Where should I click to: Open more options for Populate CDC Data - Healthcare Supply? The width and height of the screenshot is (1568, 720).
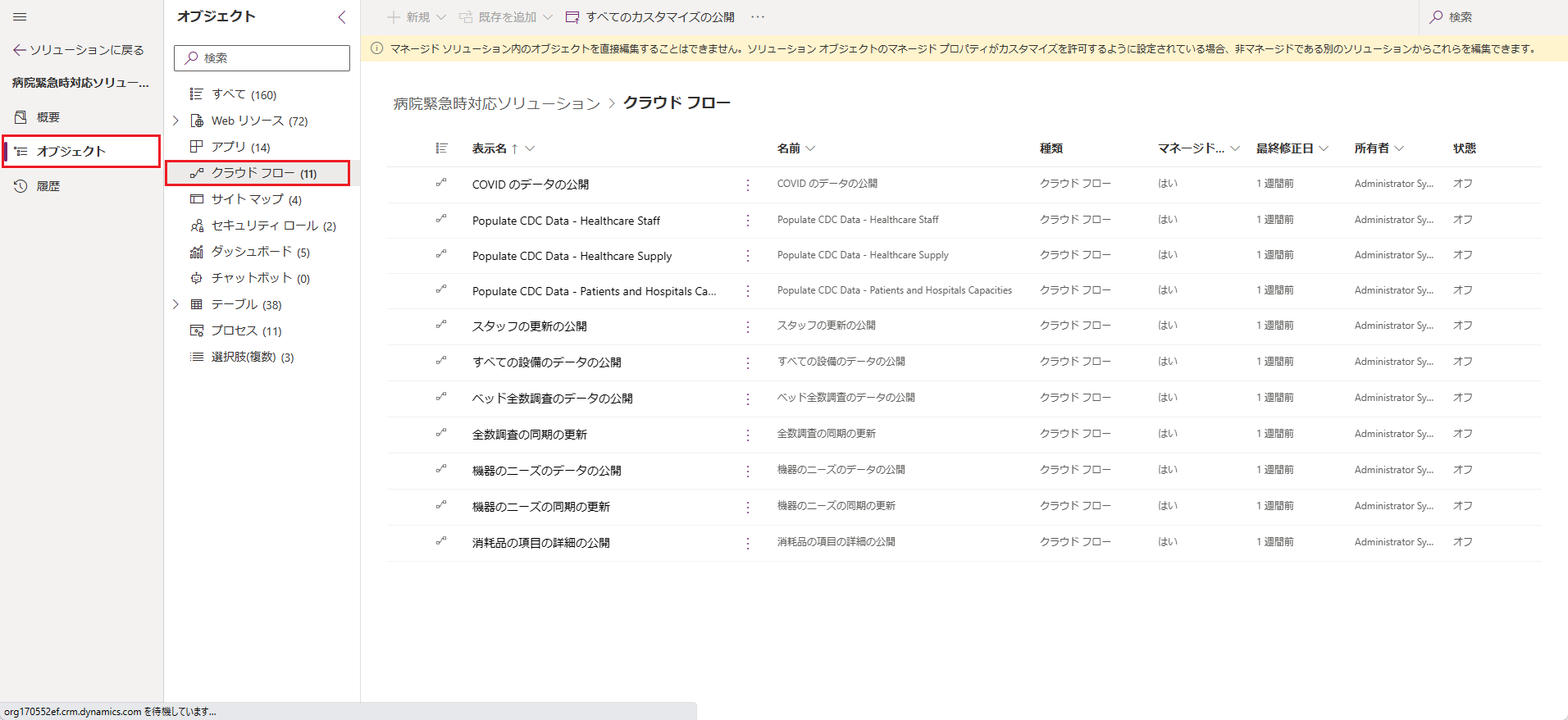click(x=748, y=256)
